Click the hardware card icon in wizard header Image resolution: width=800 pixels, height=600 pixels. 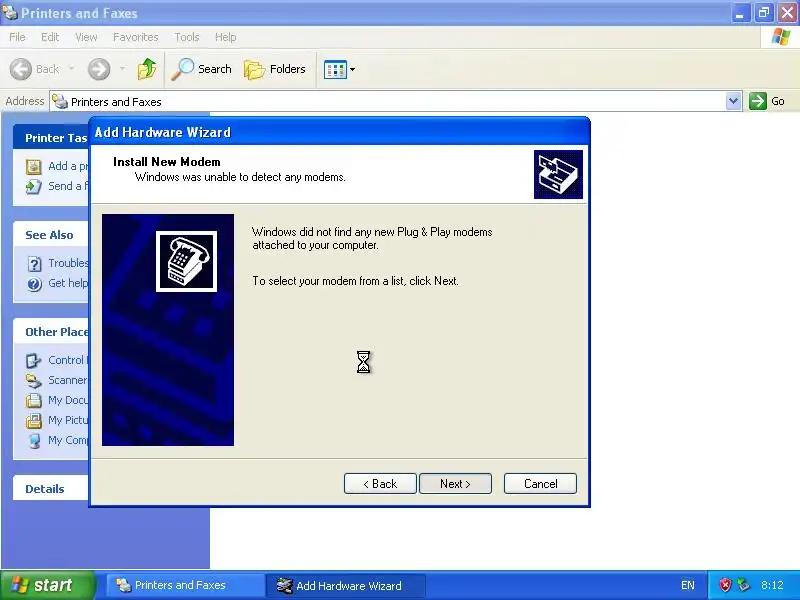pos(558,174)
